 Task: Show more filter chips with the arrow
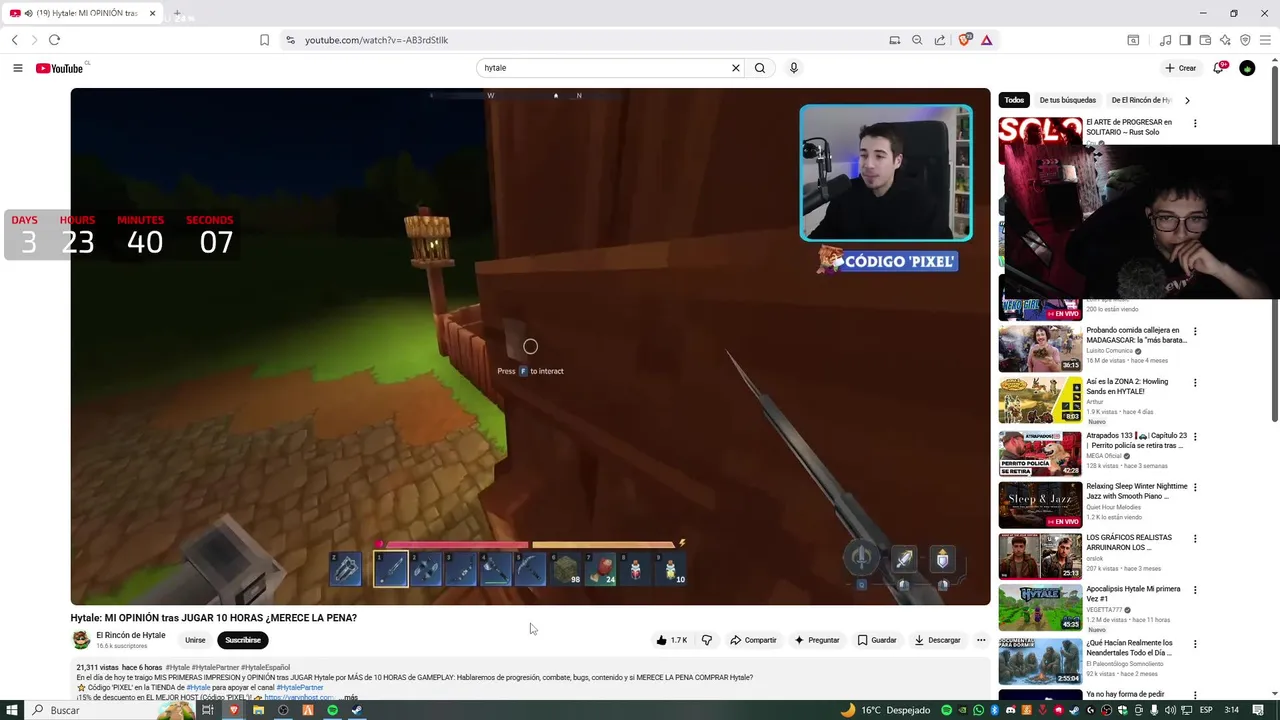point(1187,100)
